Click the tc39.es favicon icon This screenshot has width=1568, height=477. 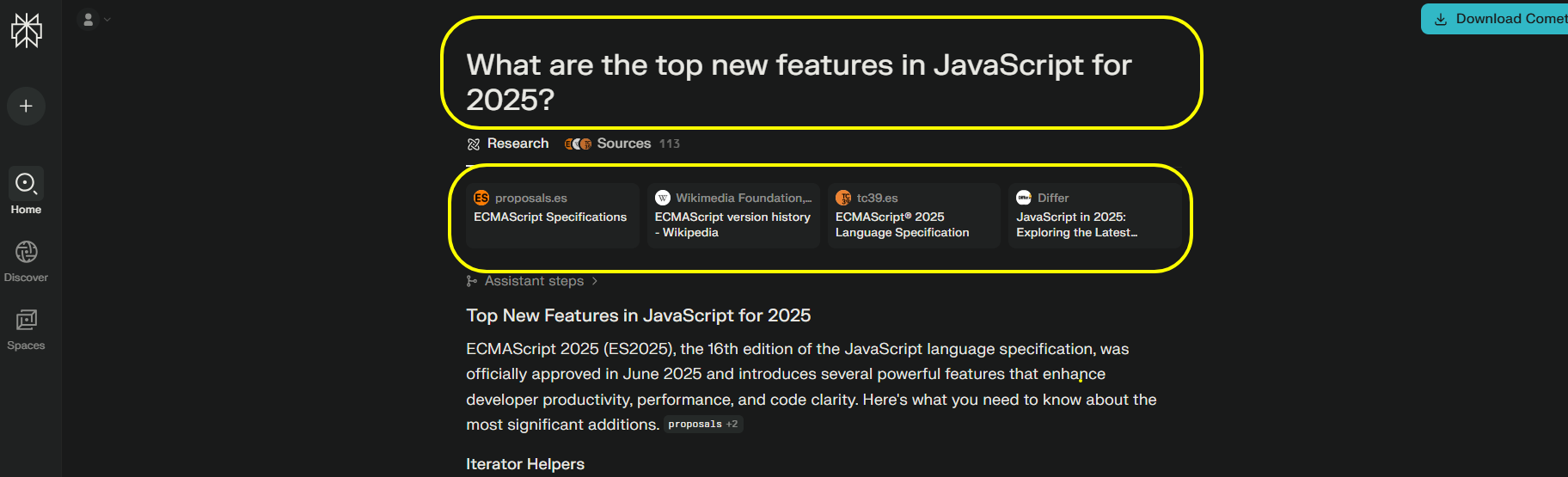843,198
